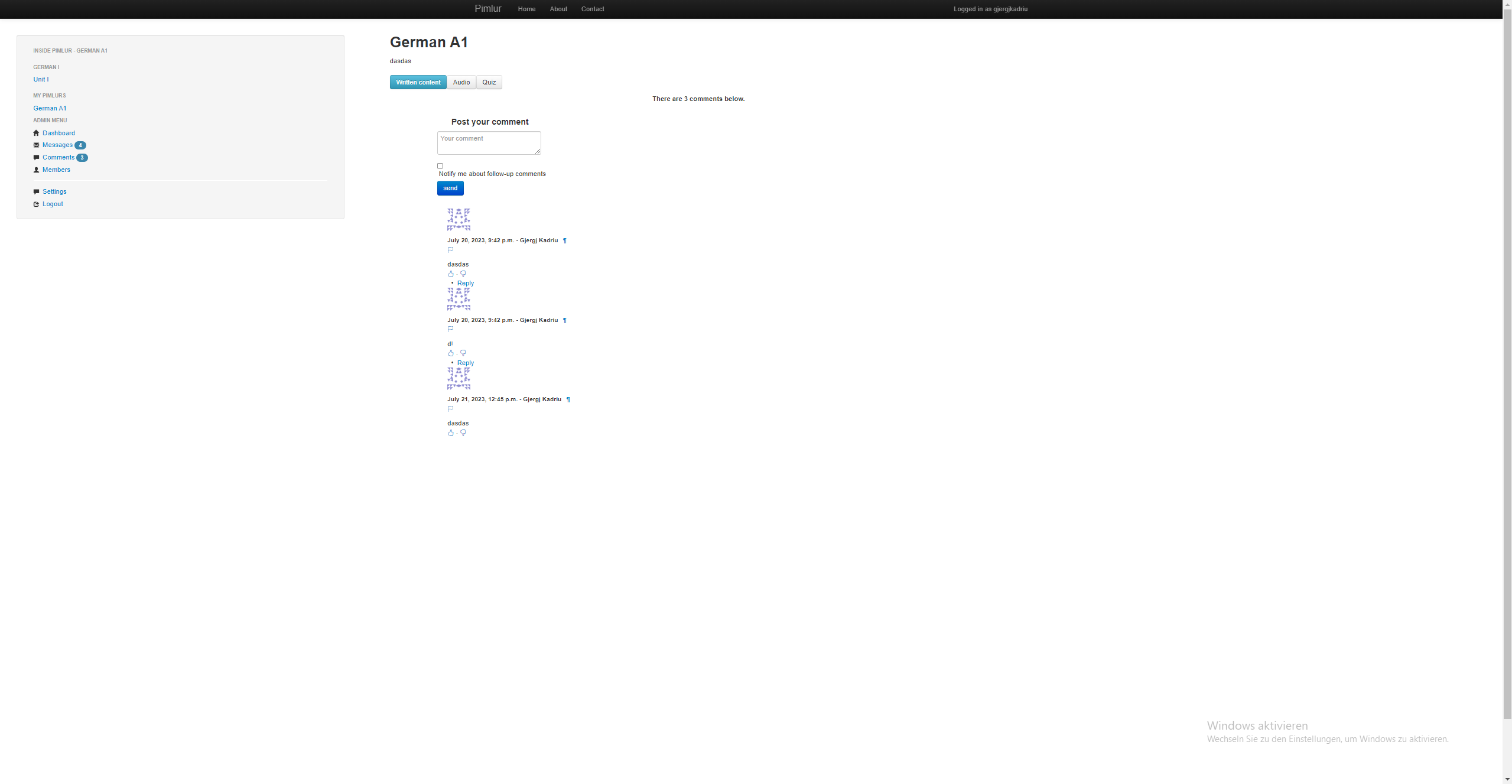Submit comment with send button
This screenshot has height=784, width=1512.
point(450,188)
